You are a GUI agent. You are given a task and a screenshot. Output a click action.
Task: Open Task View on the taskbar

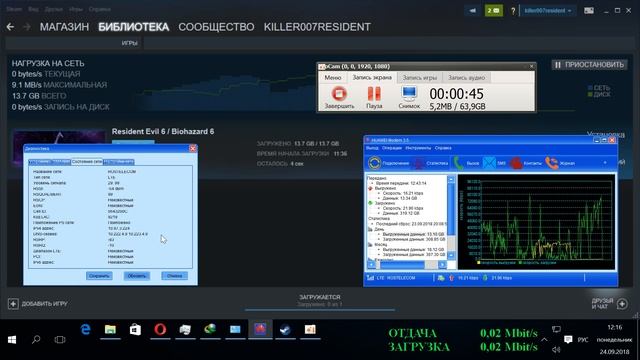click(x=60, y=340)
